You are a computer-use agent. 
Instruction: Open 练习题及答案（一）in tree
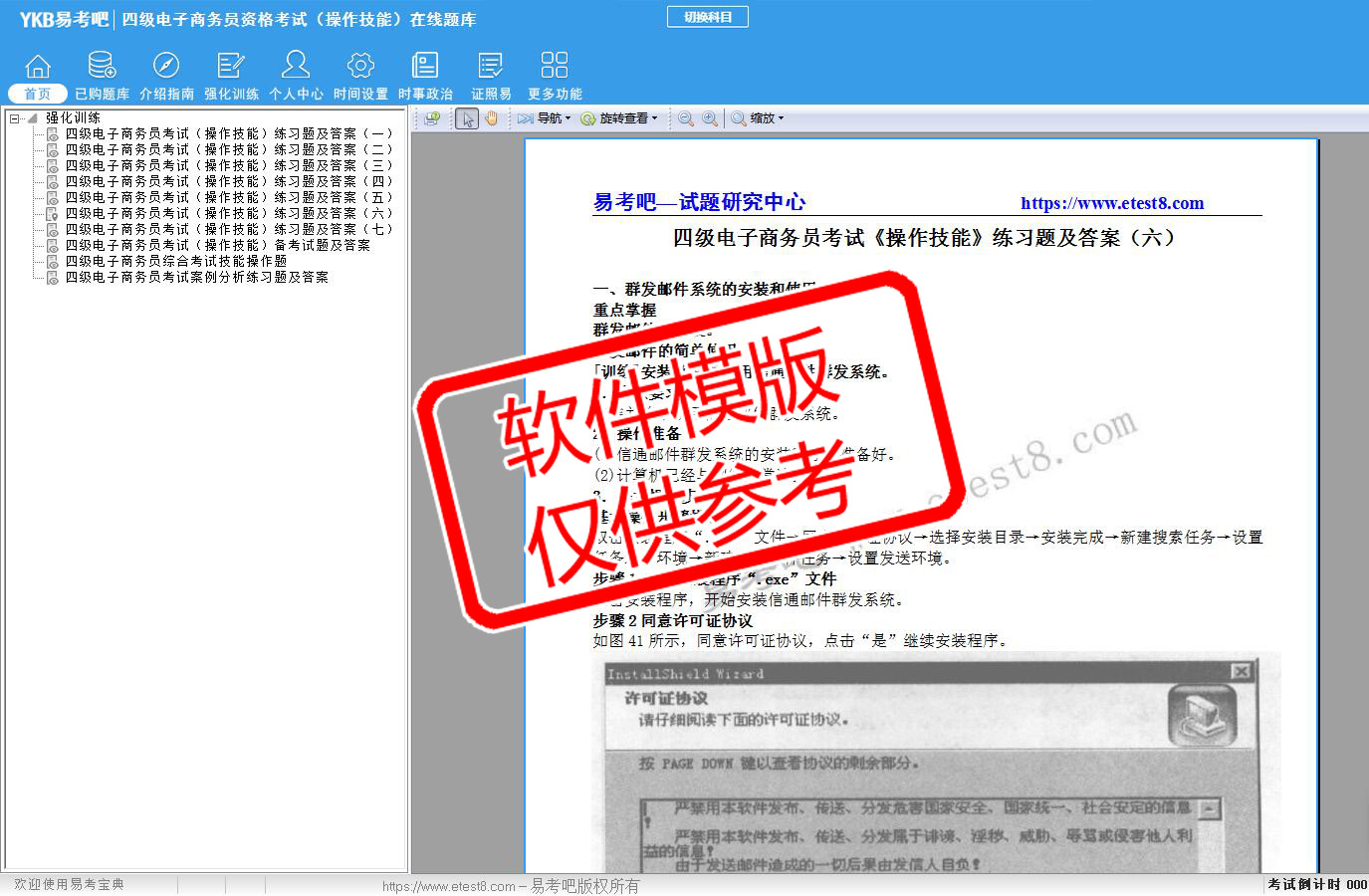point(229,133)
